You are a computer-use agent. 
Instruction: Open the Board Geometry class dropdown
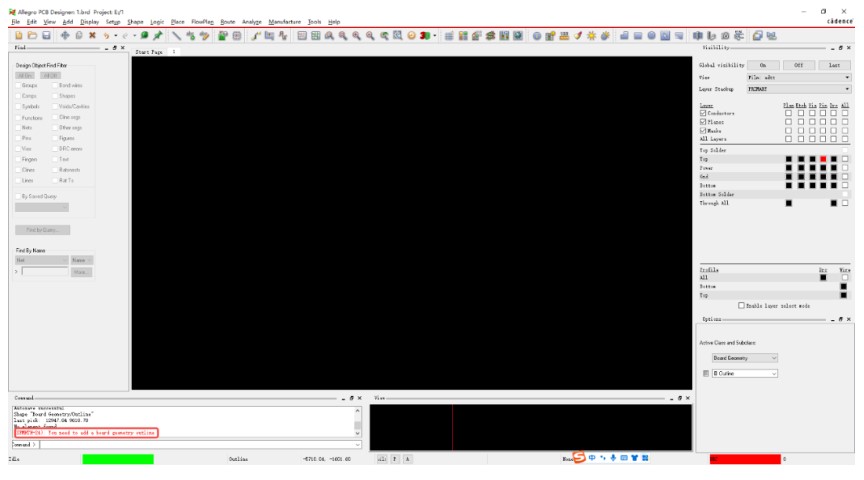(x=744, y=358)
